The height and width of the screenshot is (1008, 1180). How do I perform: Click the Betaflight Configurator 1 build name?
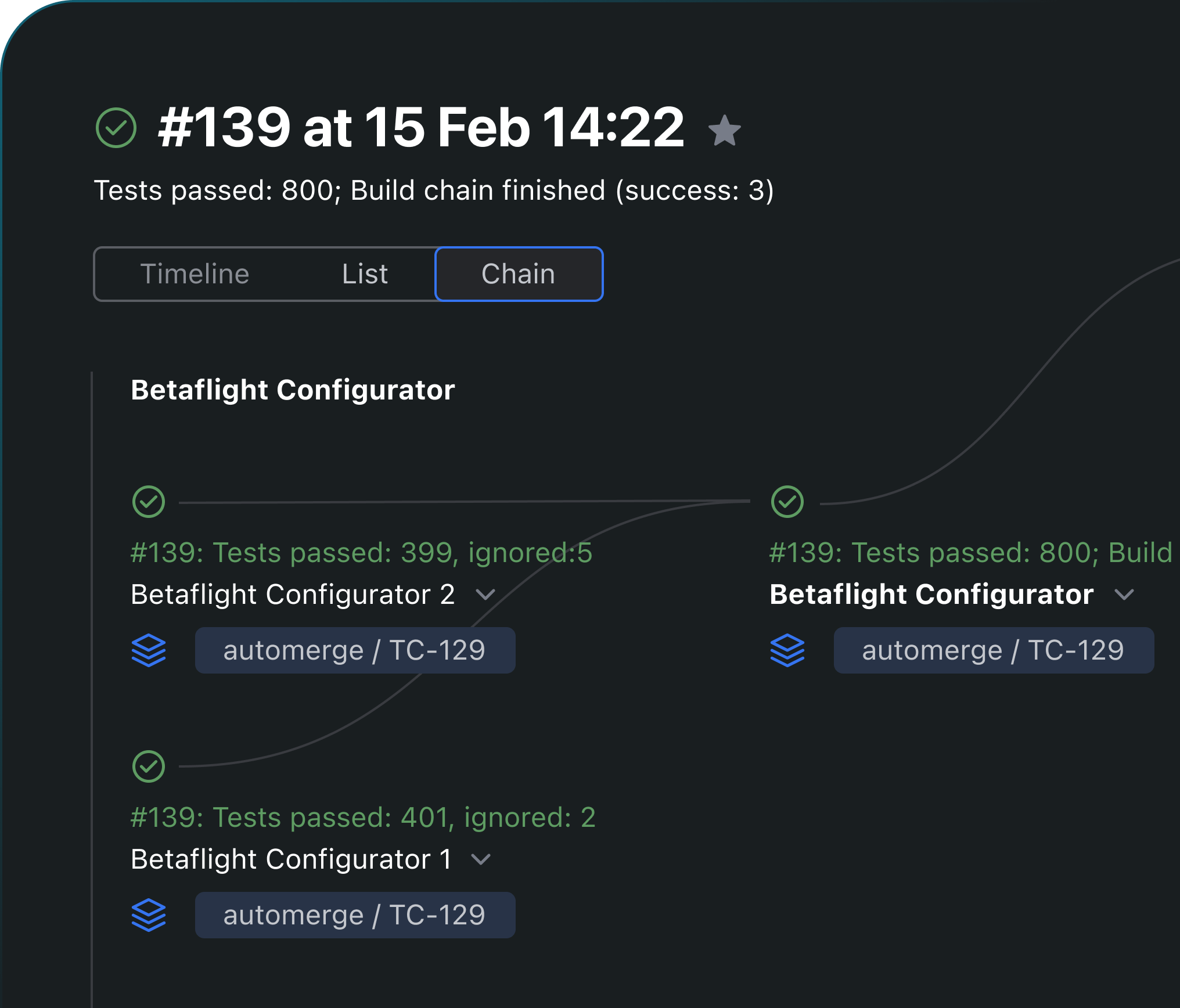[x=292, y=859]
